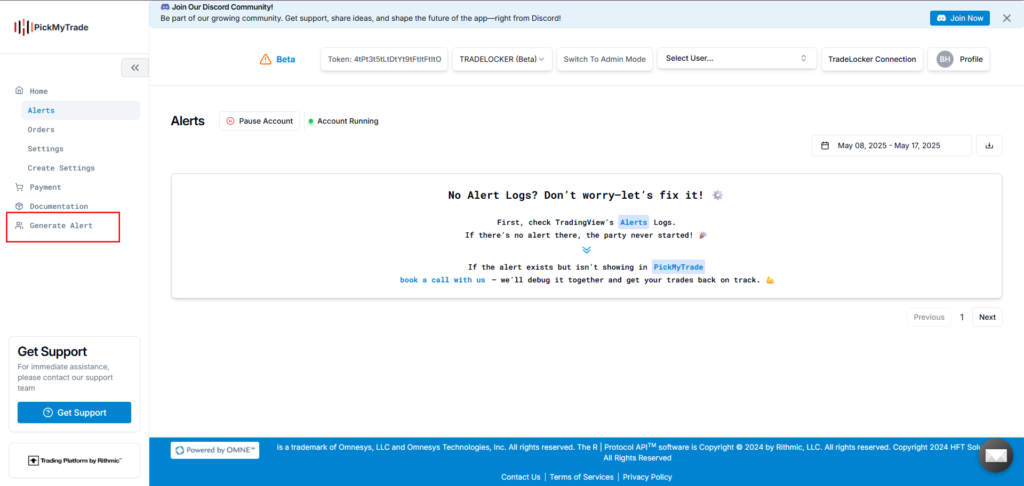Open the Privacy Policy footer link
The height and width of the screenshot is (486, 1024).
[x=647, y=477]
